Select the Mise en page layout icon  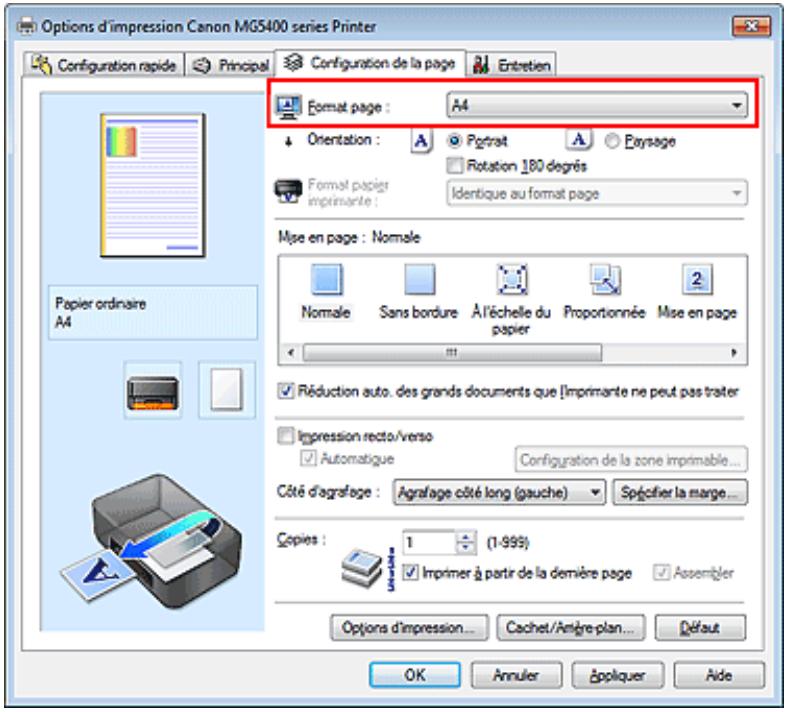point(697,279)
